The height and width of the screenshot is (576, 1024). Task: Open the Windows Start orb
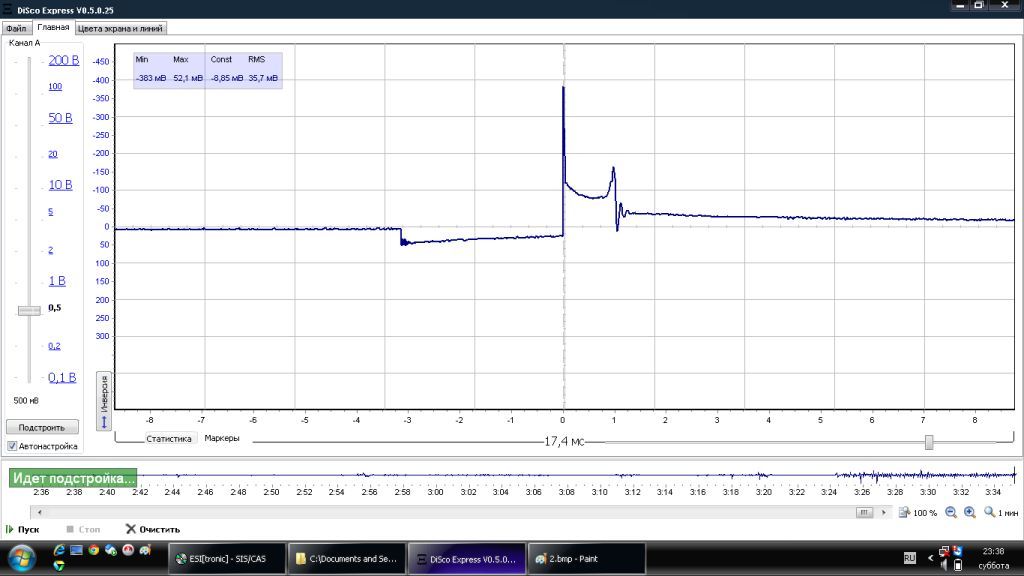pyautogui.click(x=21, y=559)
